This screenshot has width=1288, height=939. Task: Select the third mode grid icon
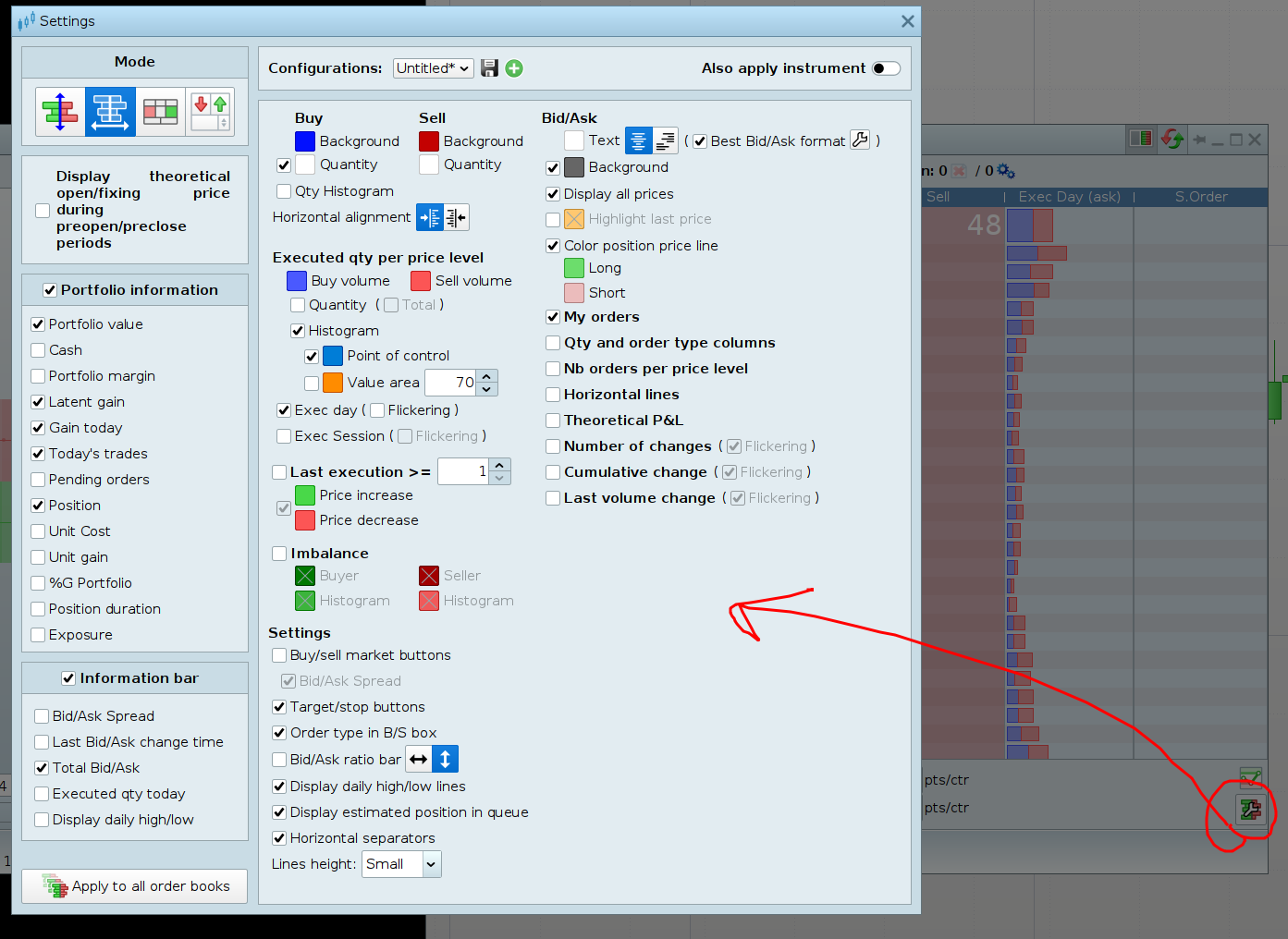(160, 112)
